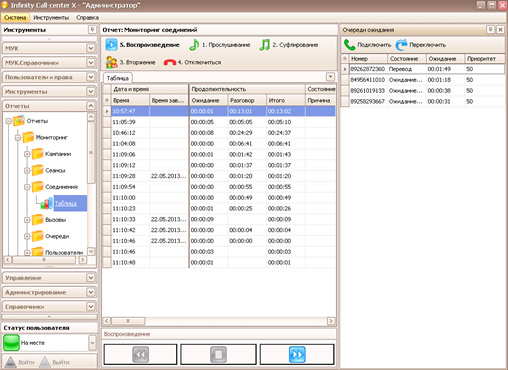Click the Соединения folder icon
Image resolution: width=508 pixels, height=370 pixels.
[37, 187]
